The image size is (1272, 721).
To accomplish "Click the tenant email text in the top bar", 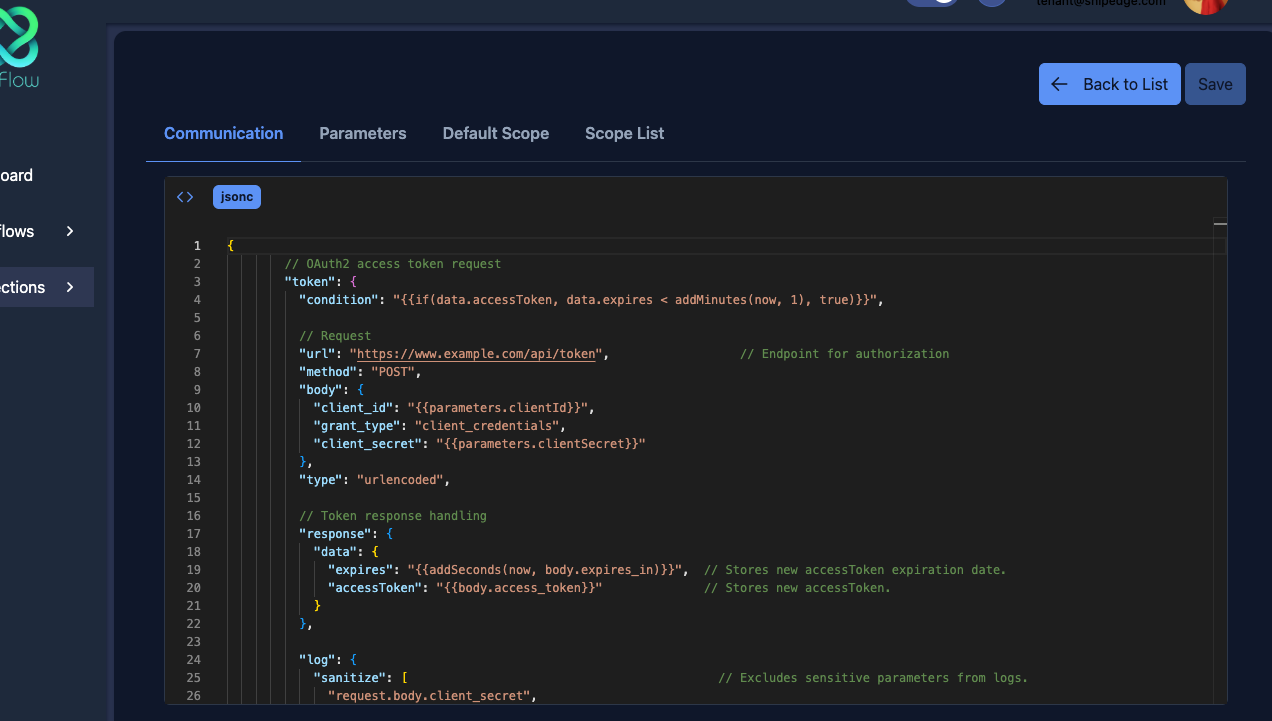I will pos(1100,3).
